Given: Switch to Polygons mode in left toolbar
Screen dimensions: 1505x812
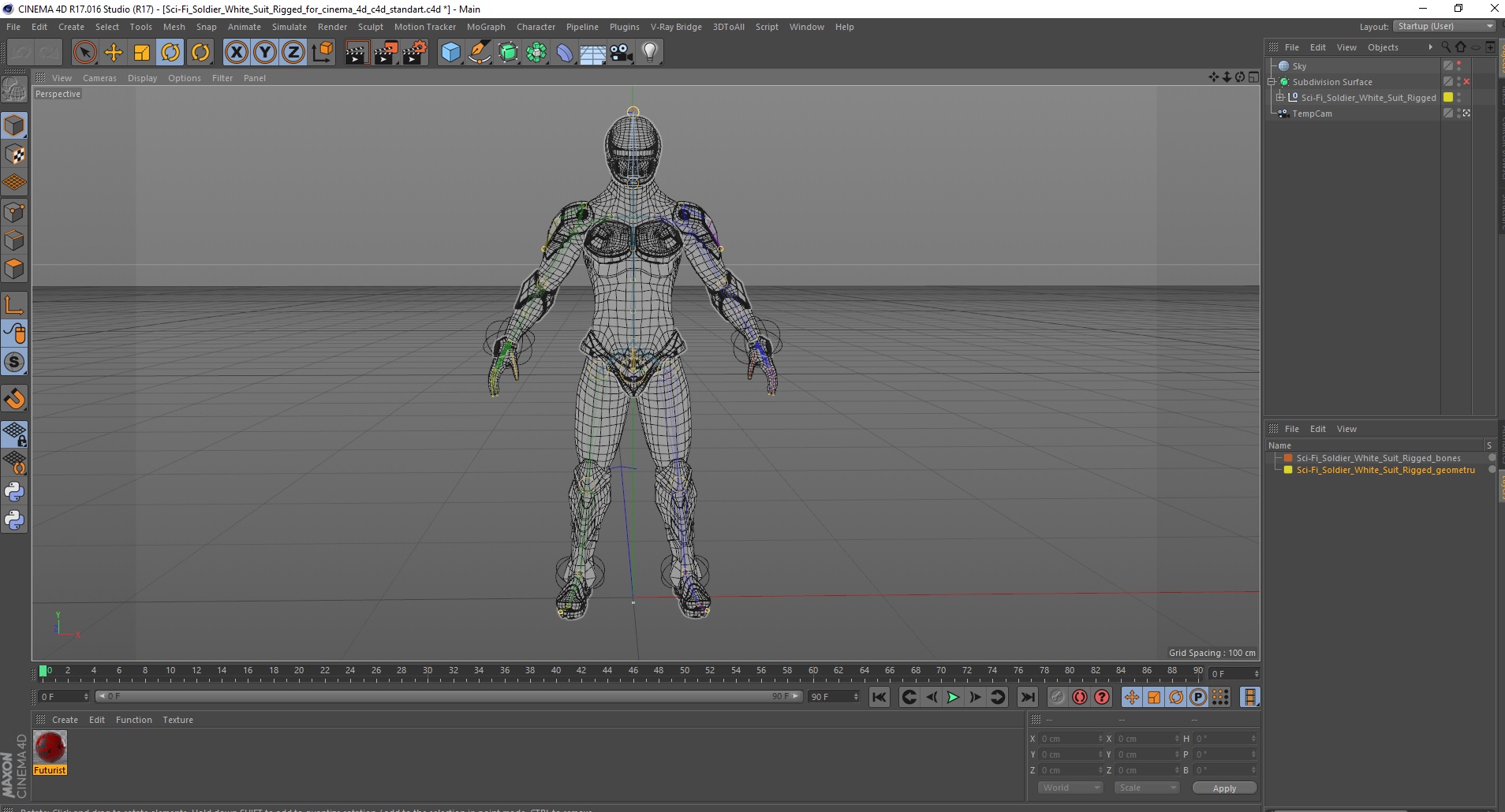Looking at the screenshot, I should click(14, 269).
